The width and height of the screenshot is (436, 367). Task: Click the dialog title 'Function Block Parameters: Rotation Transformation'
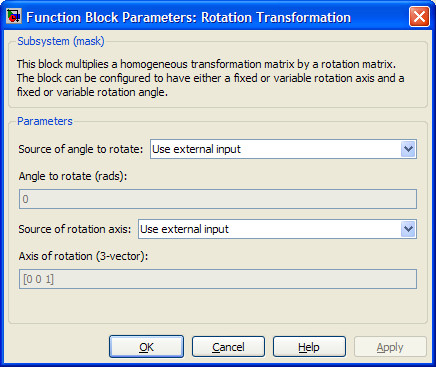188,17
